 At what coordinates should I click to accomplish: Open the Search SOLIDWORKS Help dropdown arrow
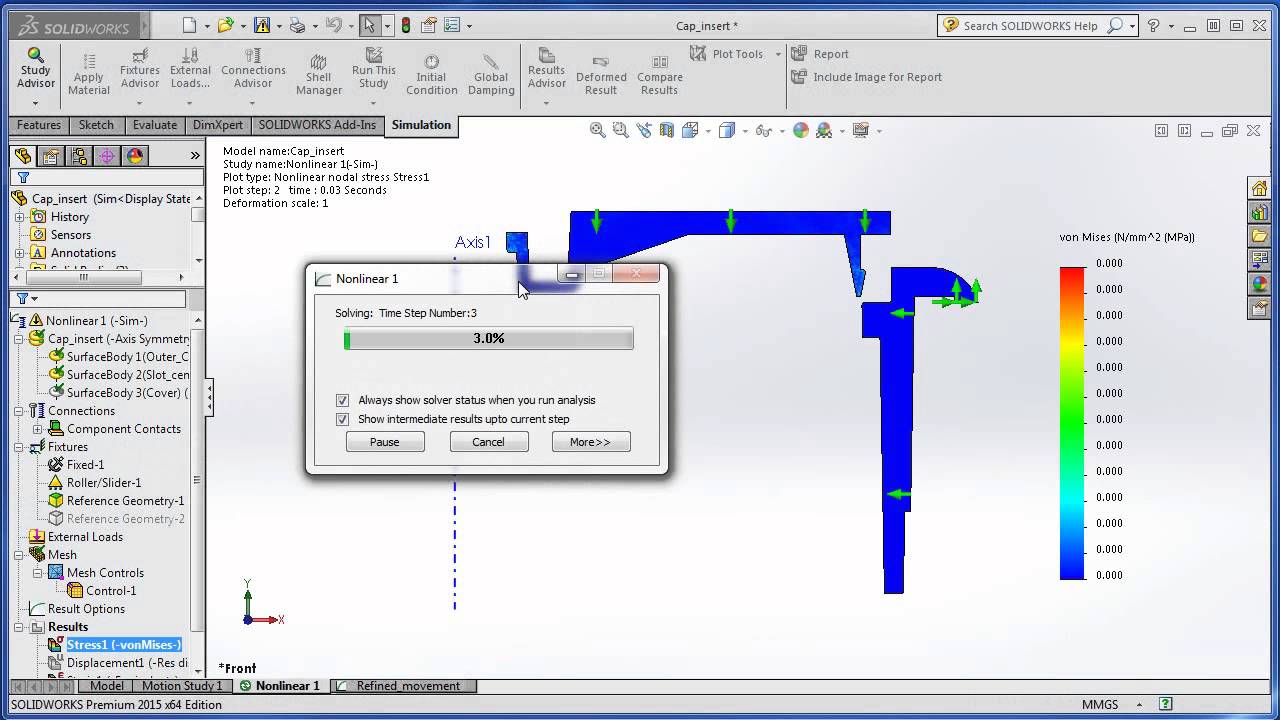click(1132, 26)
